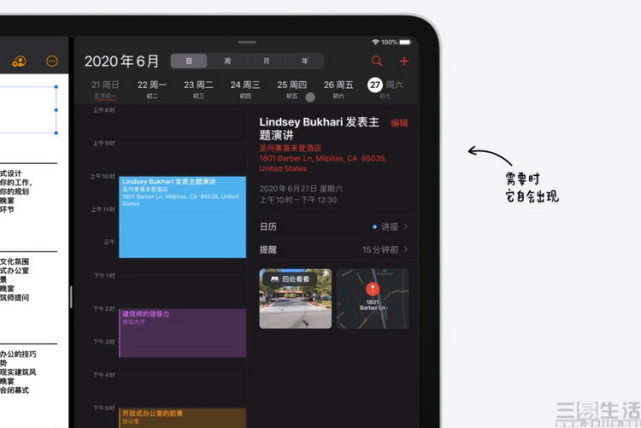Image resolution: width=641 pixels, height=428 pixels.
Task: Switch to Week view segment
Action: pos(227,61)
